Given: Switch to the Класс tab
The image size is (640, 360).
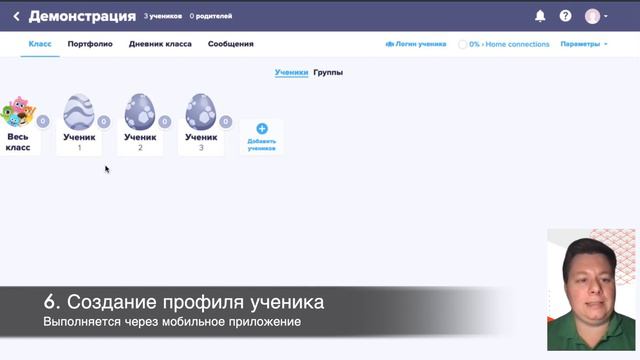Looking at the screenshot, I should tap(40, 44).
